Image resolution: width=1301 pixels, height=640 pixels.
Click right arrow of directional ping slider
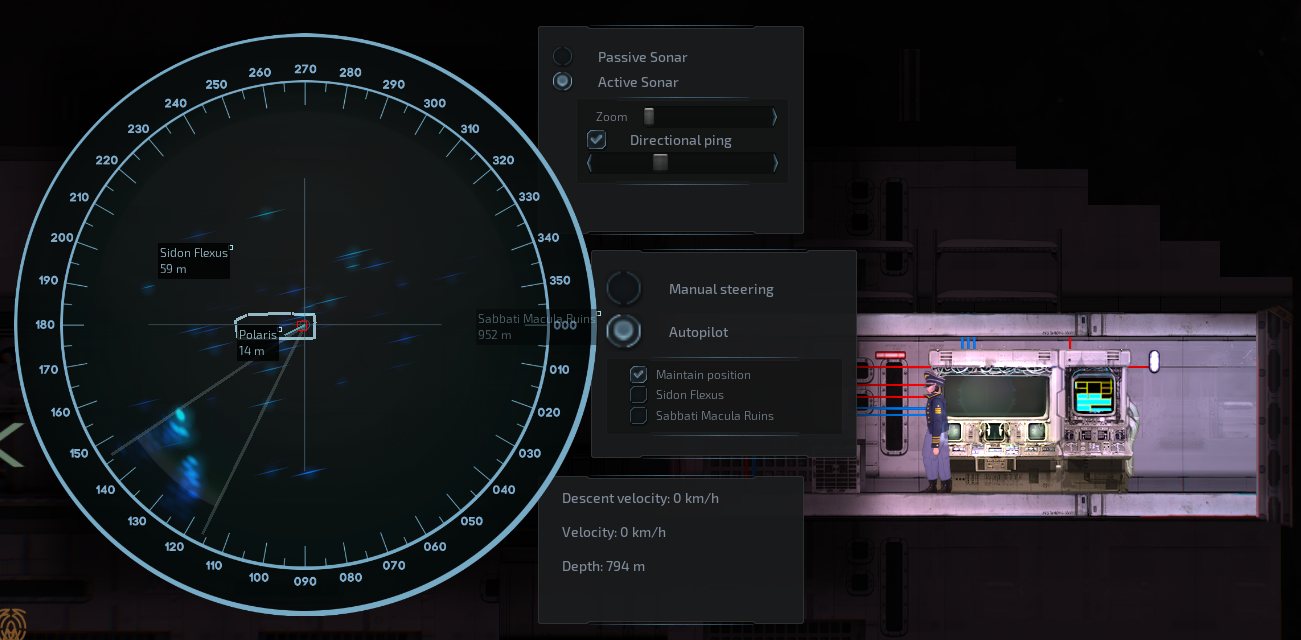coord(775,163)
